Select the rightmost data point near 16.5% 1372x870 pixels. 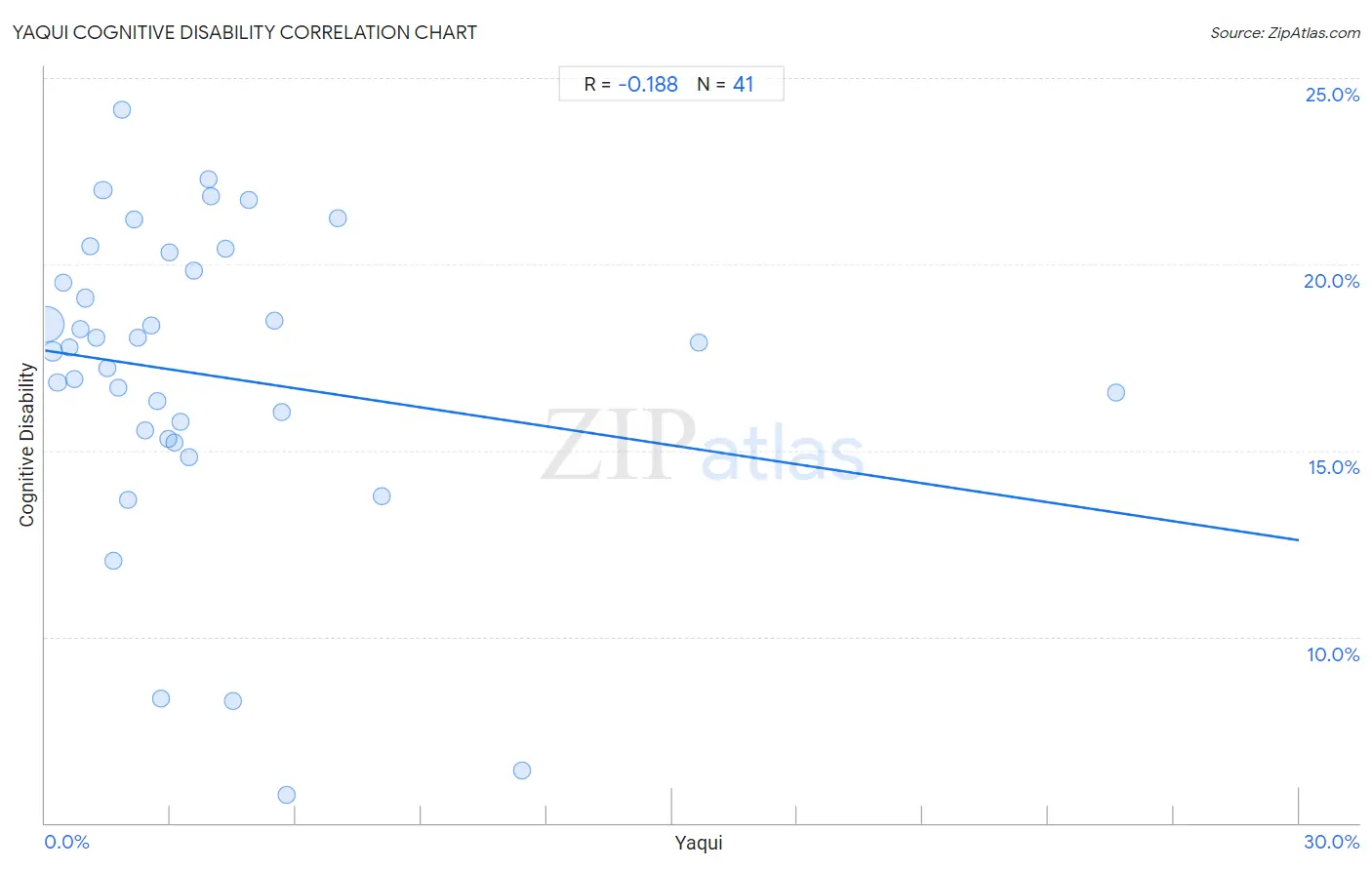[x=1116, y=393]
